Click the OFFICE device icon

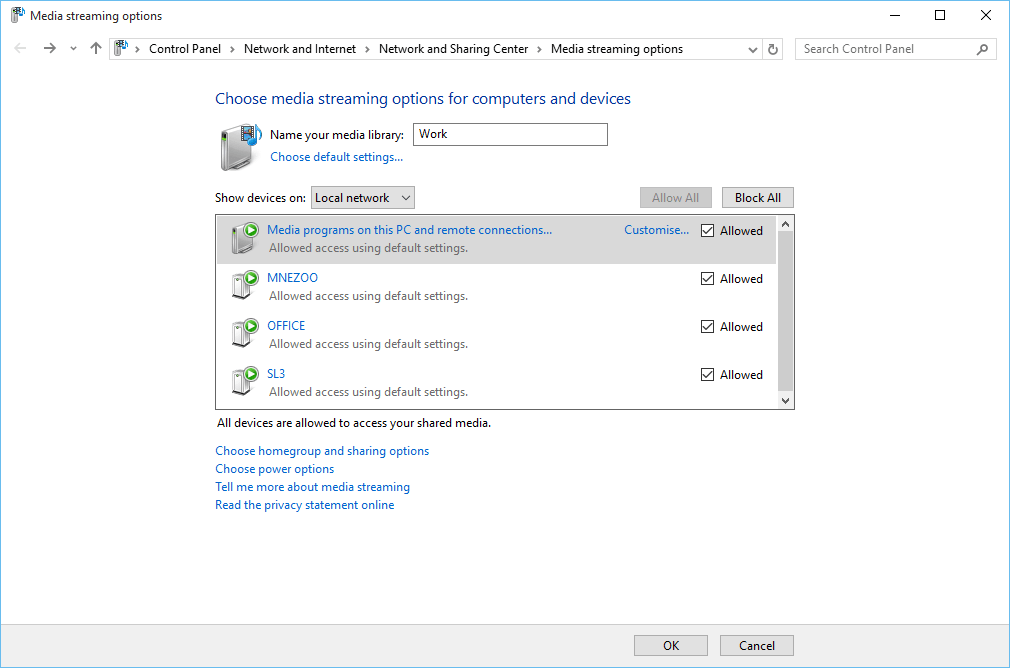pos(245,334)
